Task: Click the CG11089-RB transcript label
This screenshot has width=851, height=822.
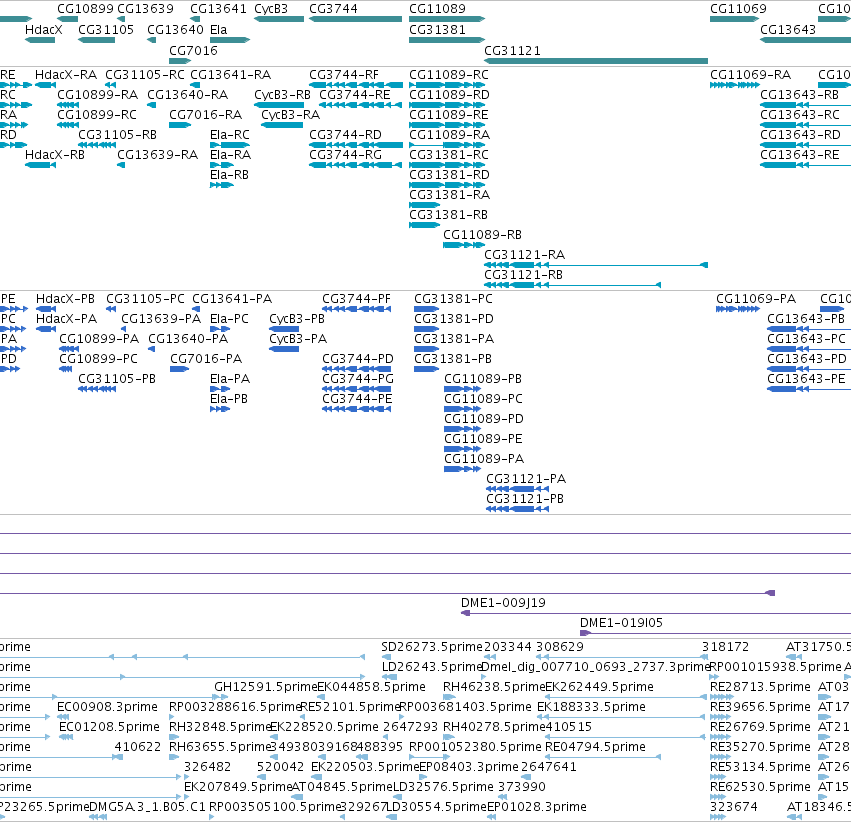Action: (x=482, y=235)
